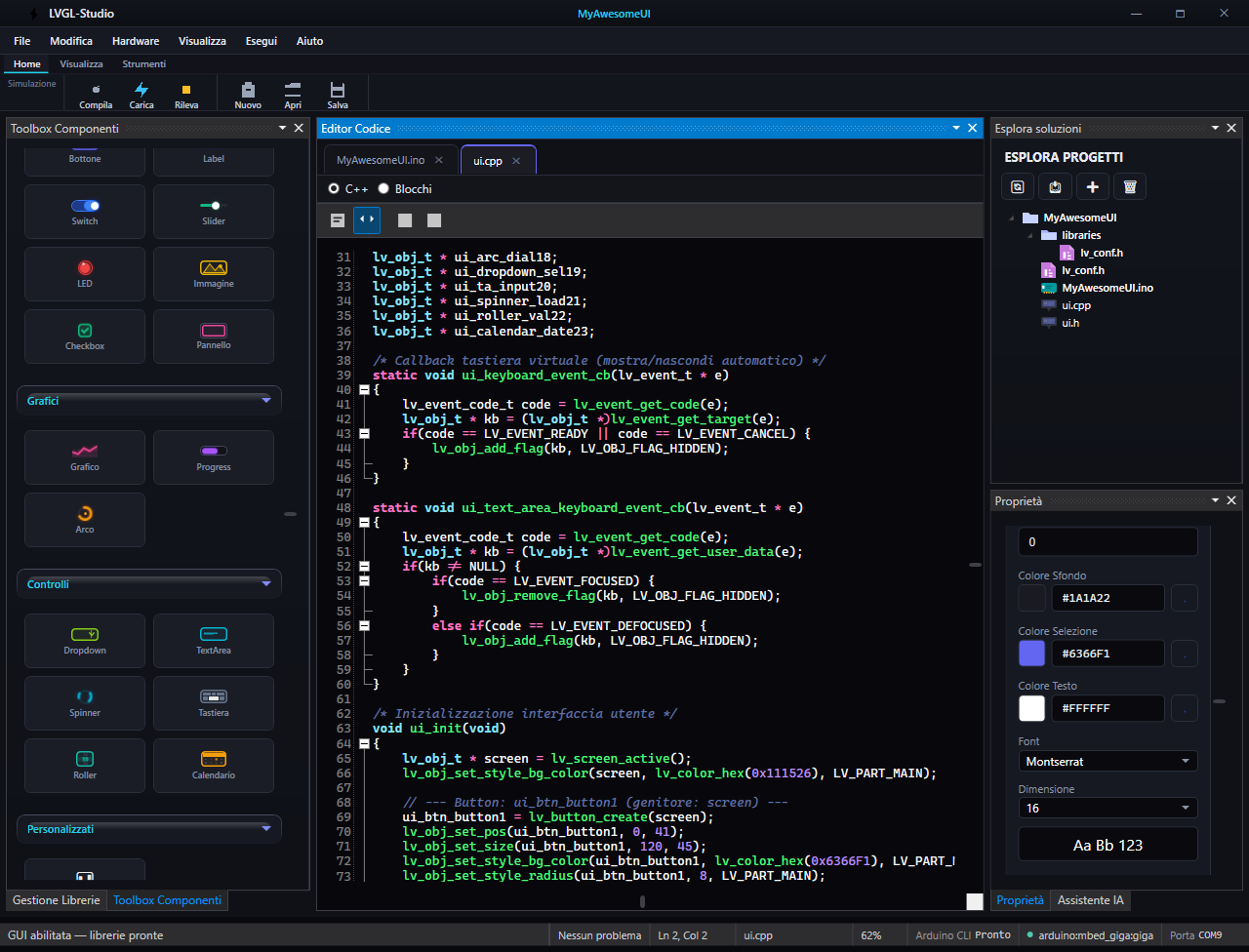Add a Spinner component from toolbox
1249x952 pixels.
point(85,703)
